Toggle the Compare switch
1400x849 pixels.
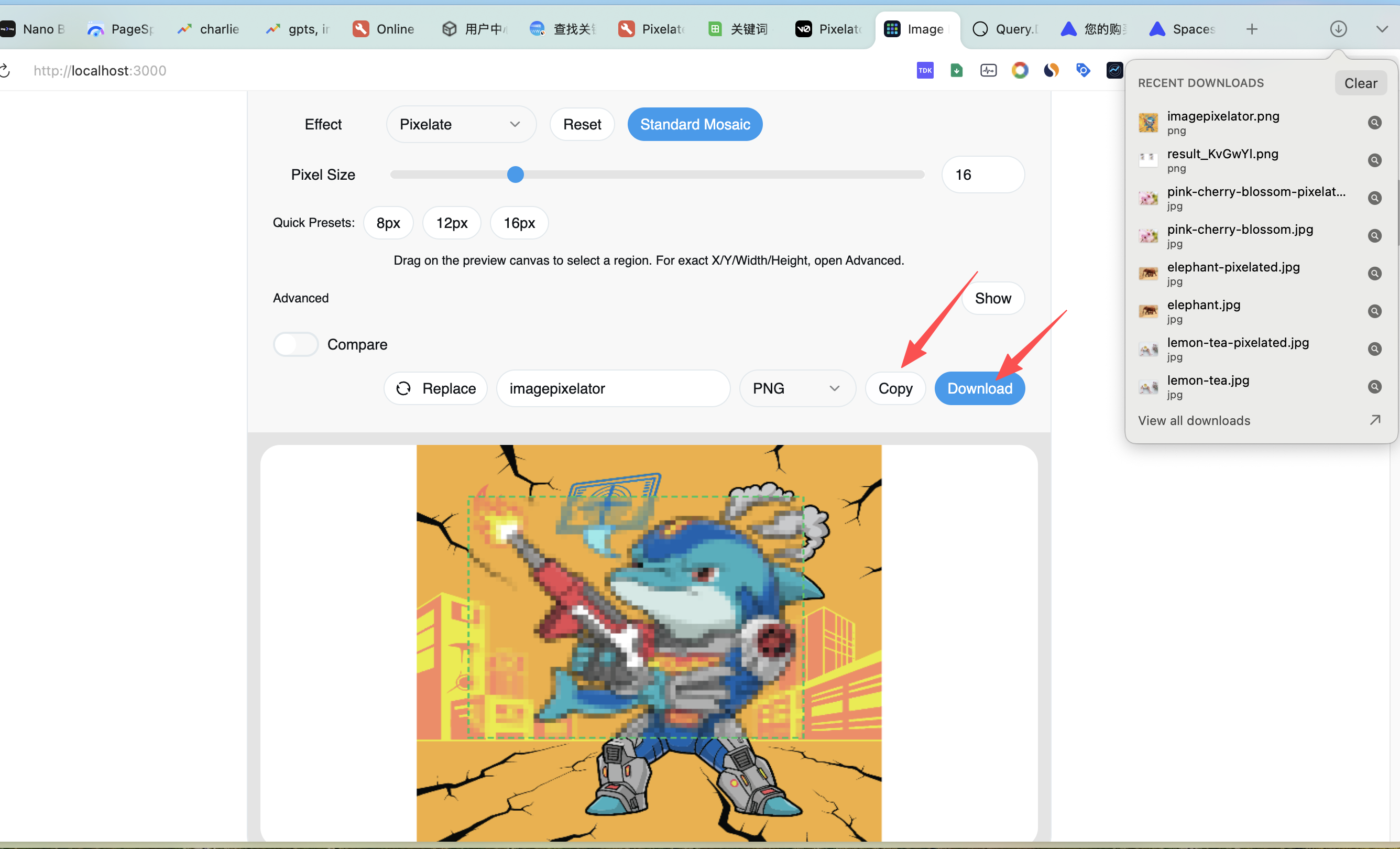pos(296,344)
